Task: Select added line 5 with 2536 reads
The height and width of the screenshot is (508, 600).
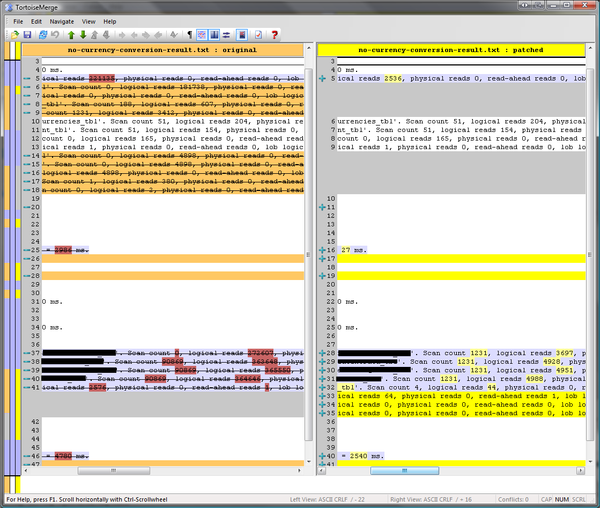Action: [461, 78]
